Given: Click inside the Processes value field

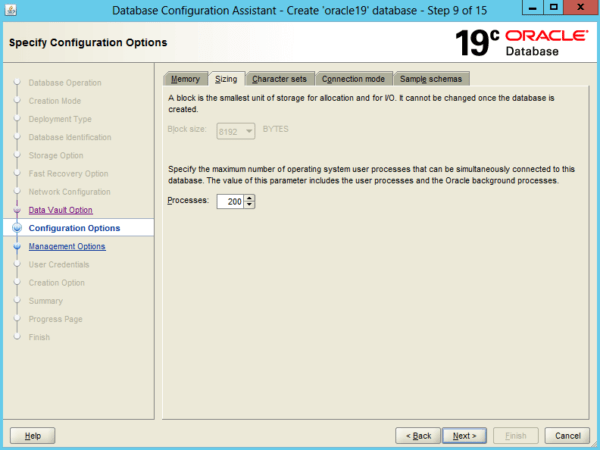Looking at the screenshot, I should [230, 201].
